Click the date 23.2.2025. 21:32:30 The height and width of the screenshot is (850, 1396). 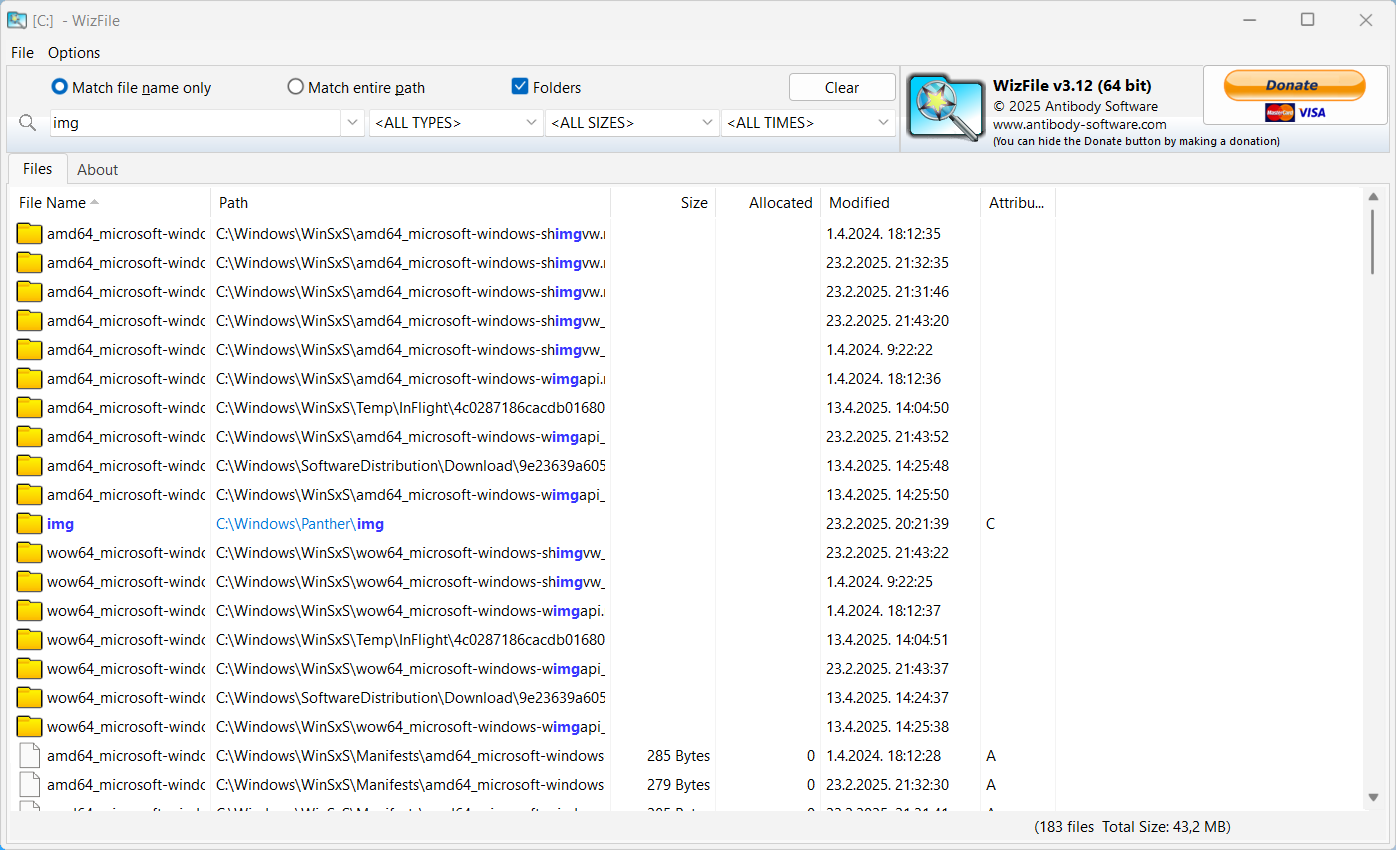tap(888, 785)
